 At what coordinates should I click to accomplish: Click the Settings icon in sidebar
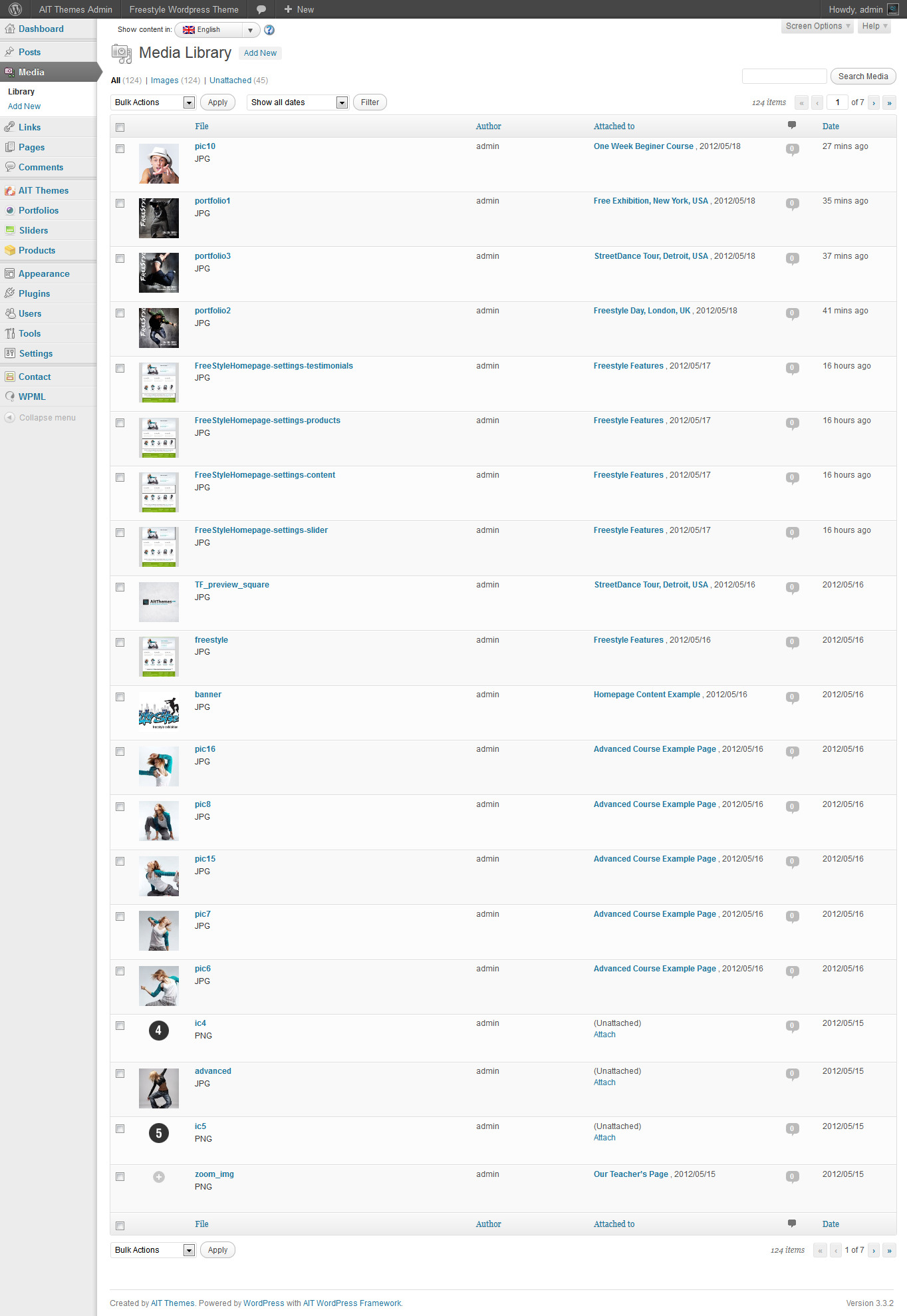[10, 353]
